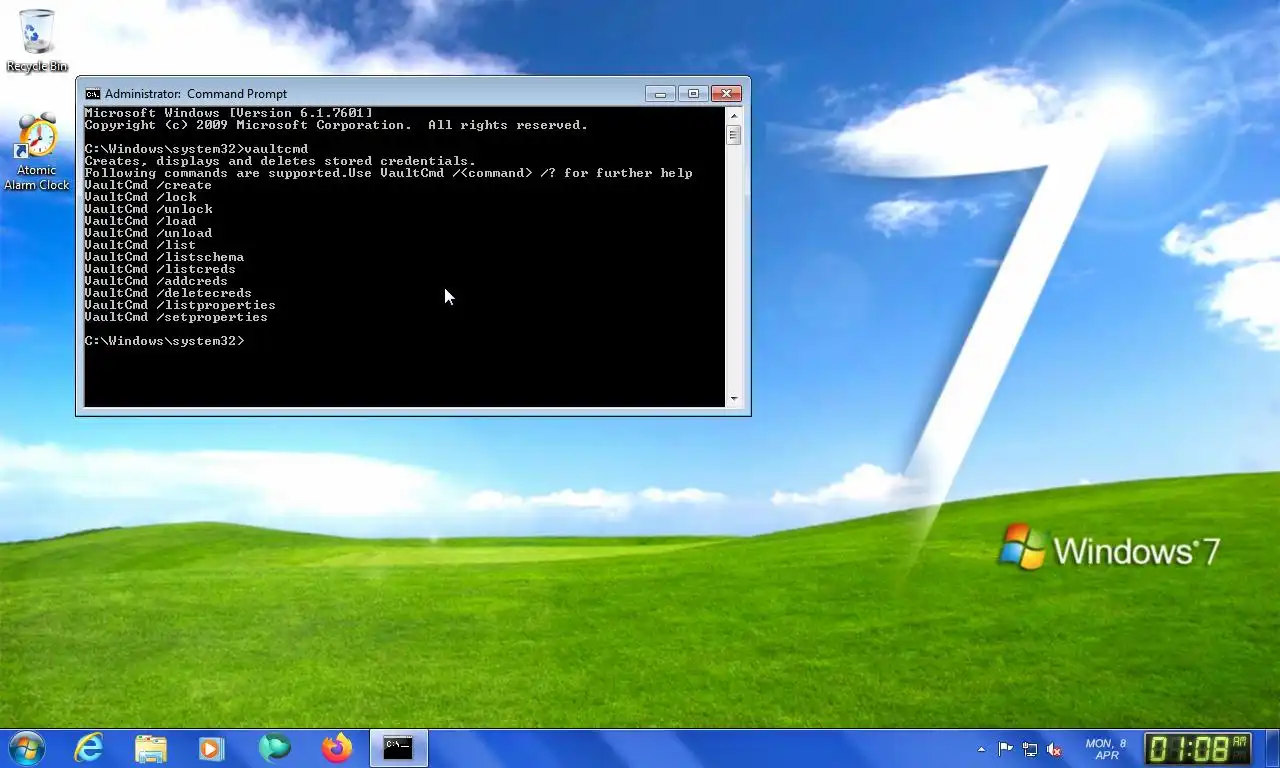
Task: Close the Command Prompt window
Action: (726, 94)
